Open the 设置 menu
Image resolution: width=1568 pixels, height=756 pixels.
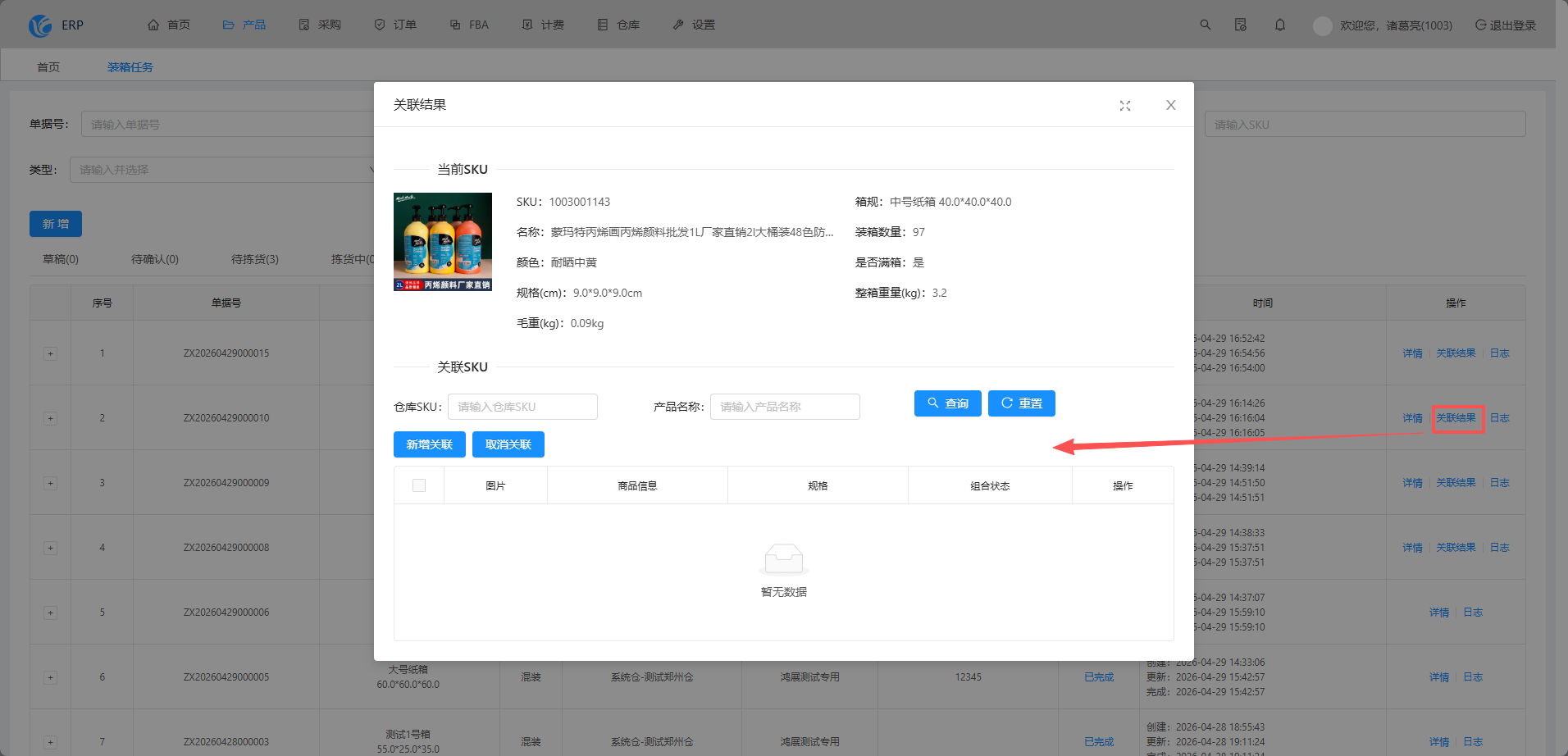694,25
